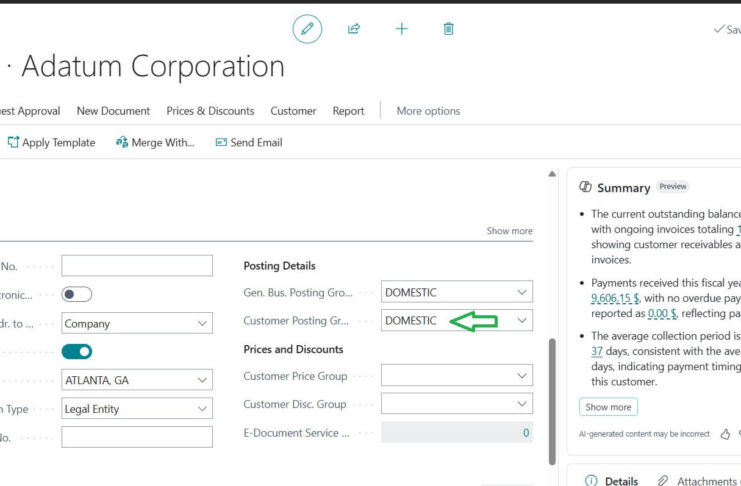The image size is (741, 486).
Task: Click the thumbs up feedback icon
Action: [725, 434]
